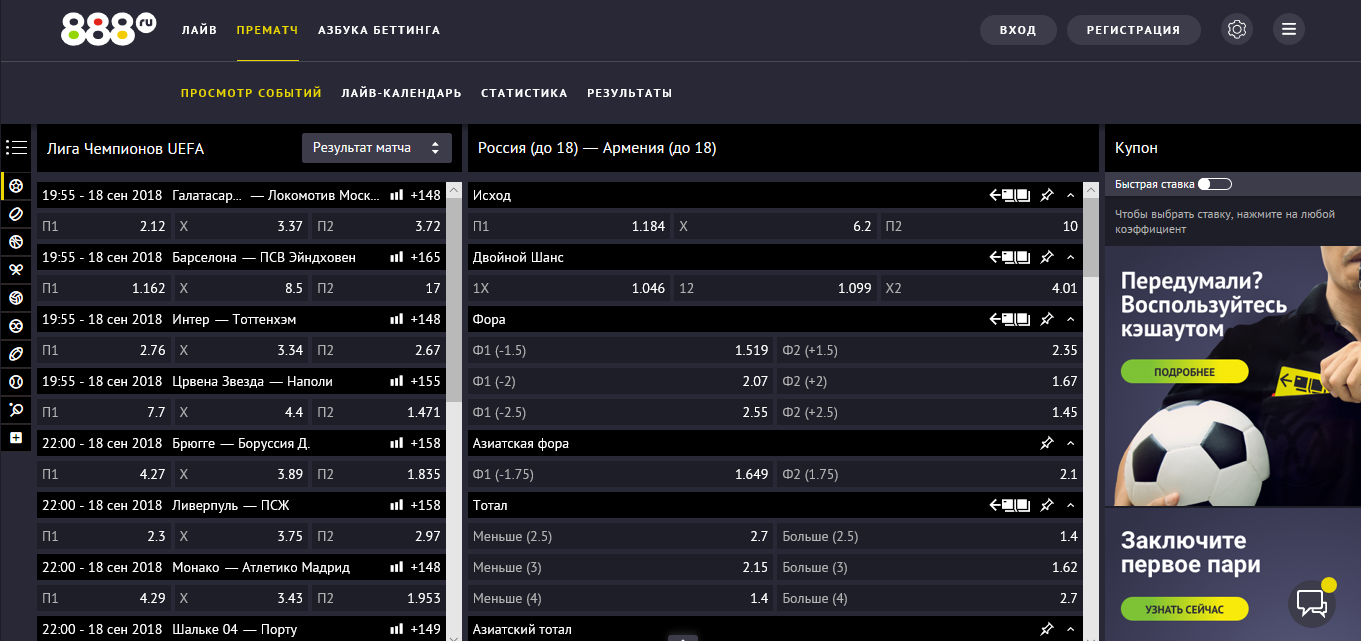Select the table tennis racket icon
The image size is (1361, 641).
click(16, 410)
